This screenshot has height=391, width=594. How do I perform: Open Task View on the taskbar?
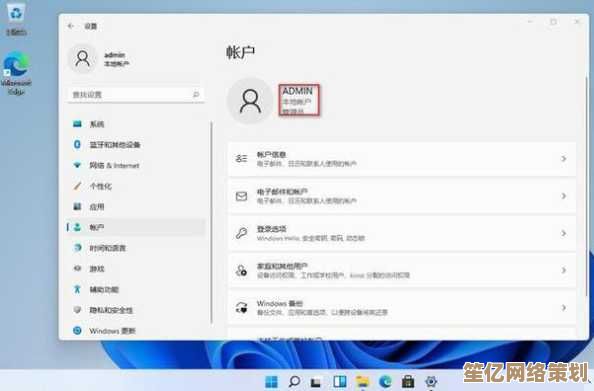(316, 382)
